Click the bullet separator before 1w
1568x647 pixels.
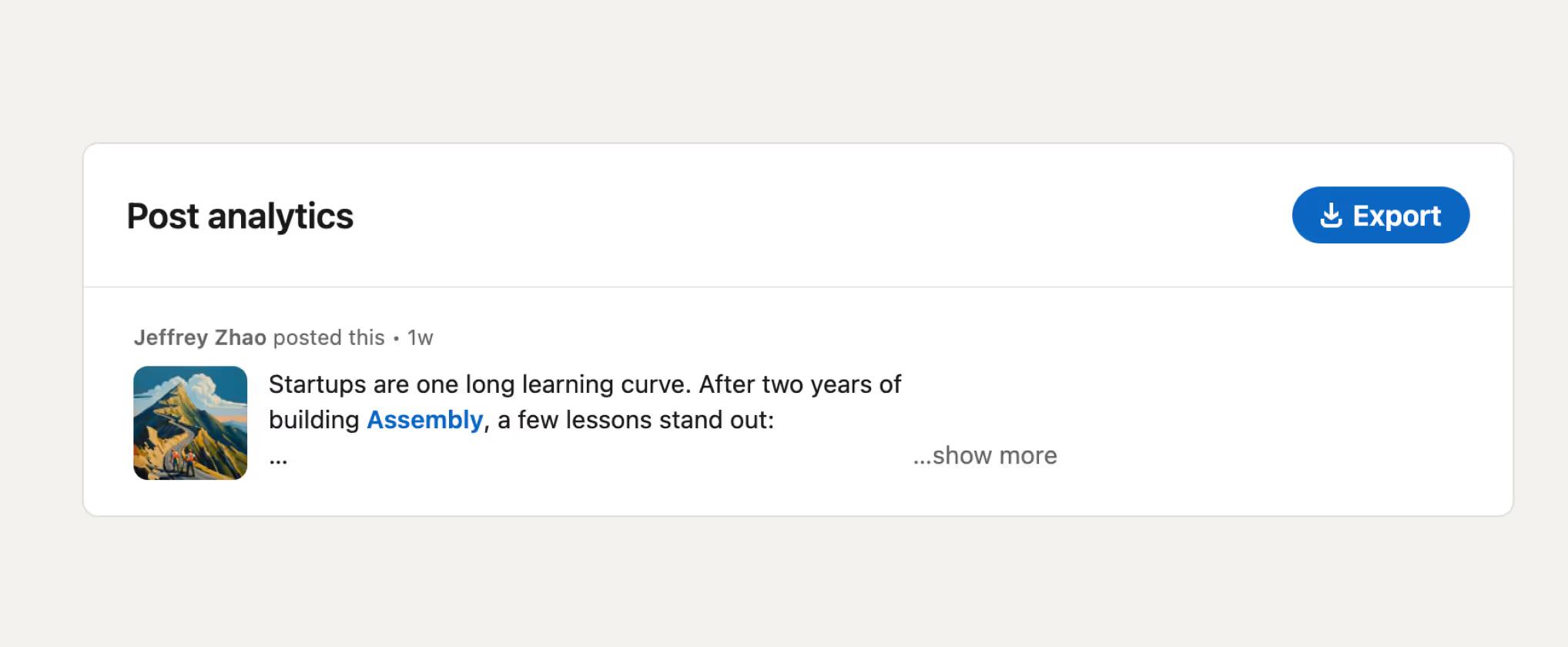click(x=396, y=338)
